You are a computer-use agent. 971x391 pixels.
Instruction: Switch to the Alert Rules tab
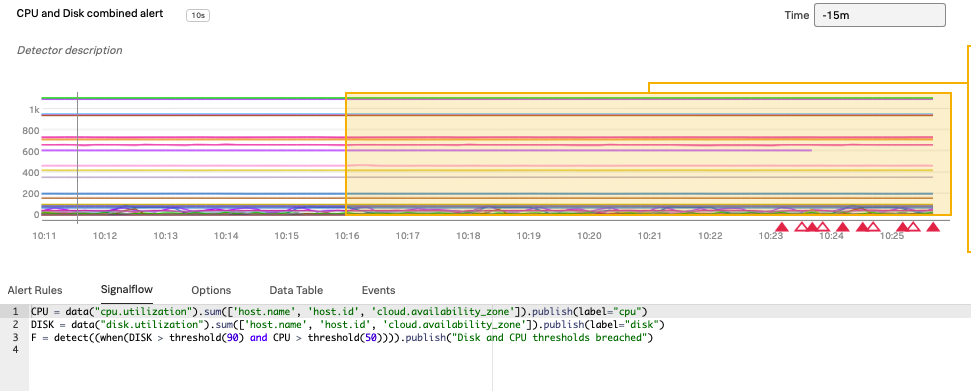pos(35,290)
